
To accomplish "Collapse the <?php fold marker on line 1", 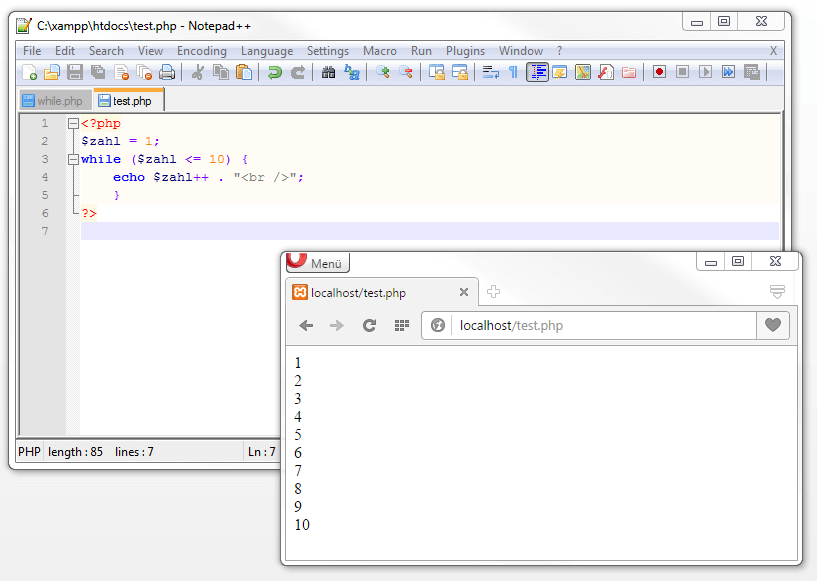I will tap(73, 123).
